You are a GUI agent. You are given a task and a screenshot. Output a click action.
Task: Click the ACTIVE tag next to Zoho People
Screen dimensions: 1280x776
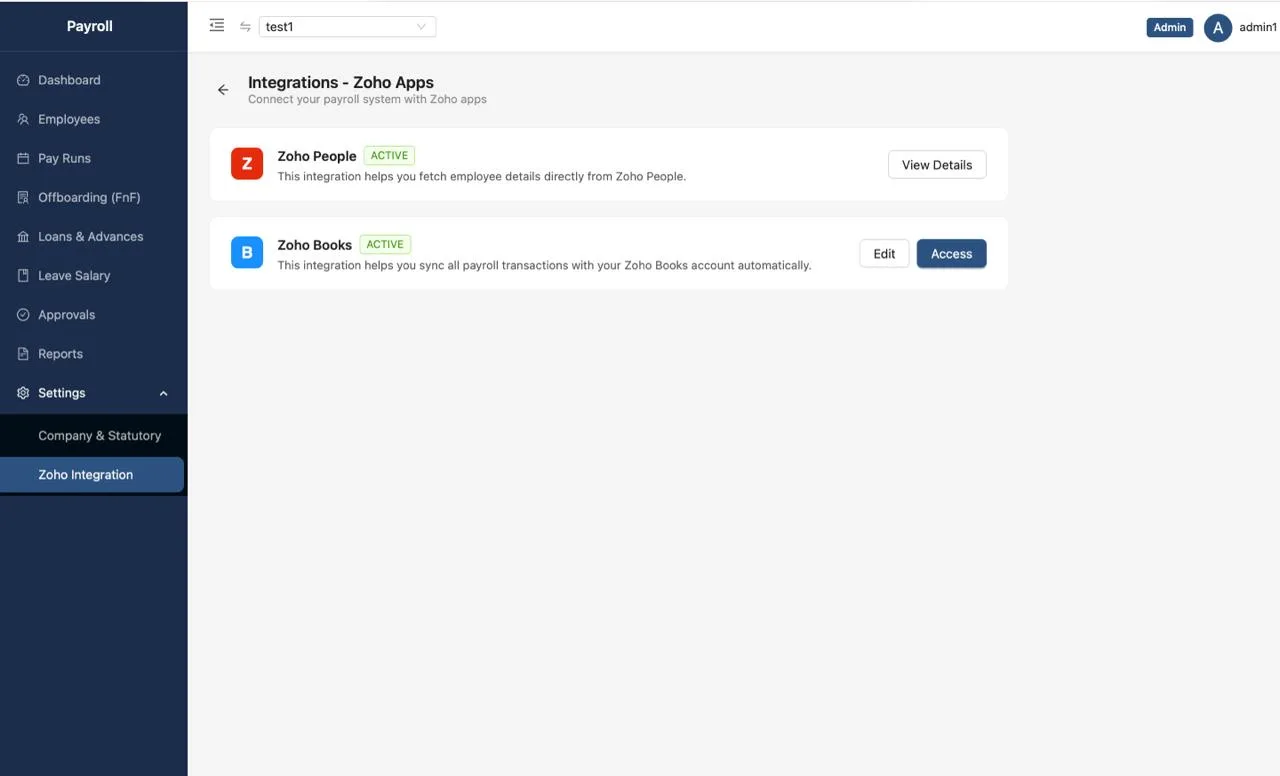point(389,156)
